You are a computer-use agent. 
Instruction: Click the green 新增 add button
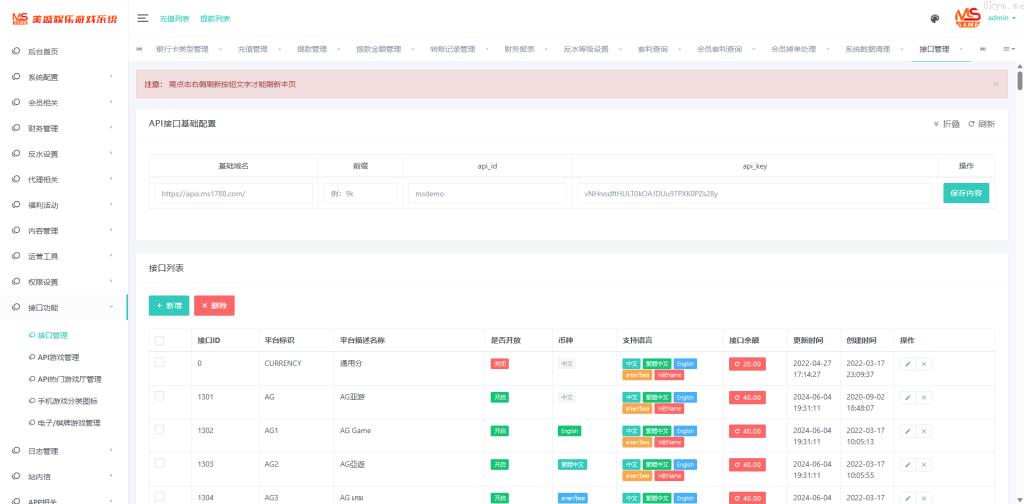(x=170, y=305)
